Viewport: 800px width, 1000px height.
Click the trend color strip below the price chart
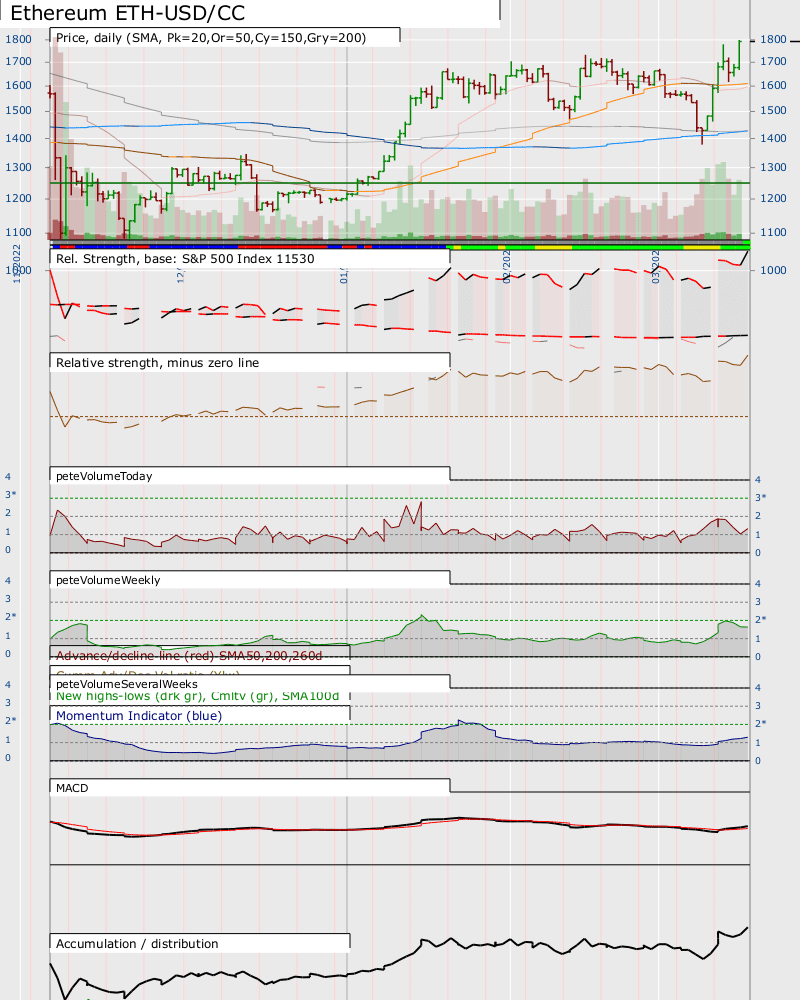click(400, 246)
